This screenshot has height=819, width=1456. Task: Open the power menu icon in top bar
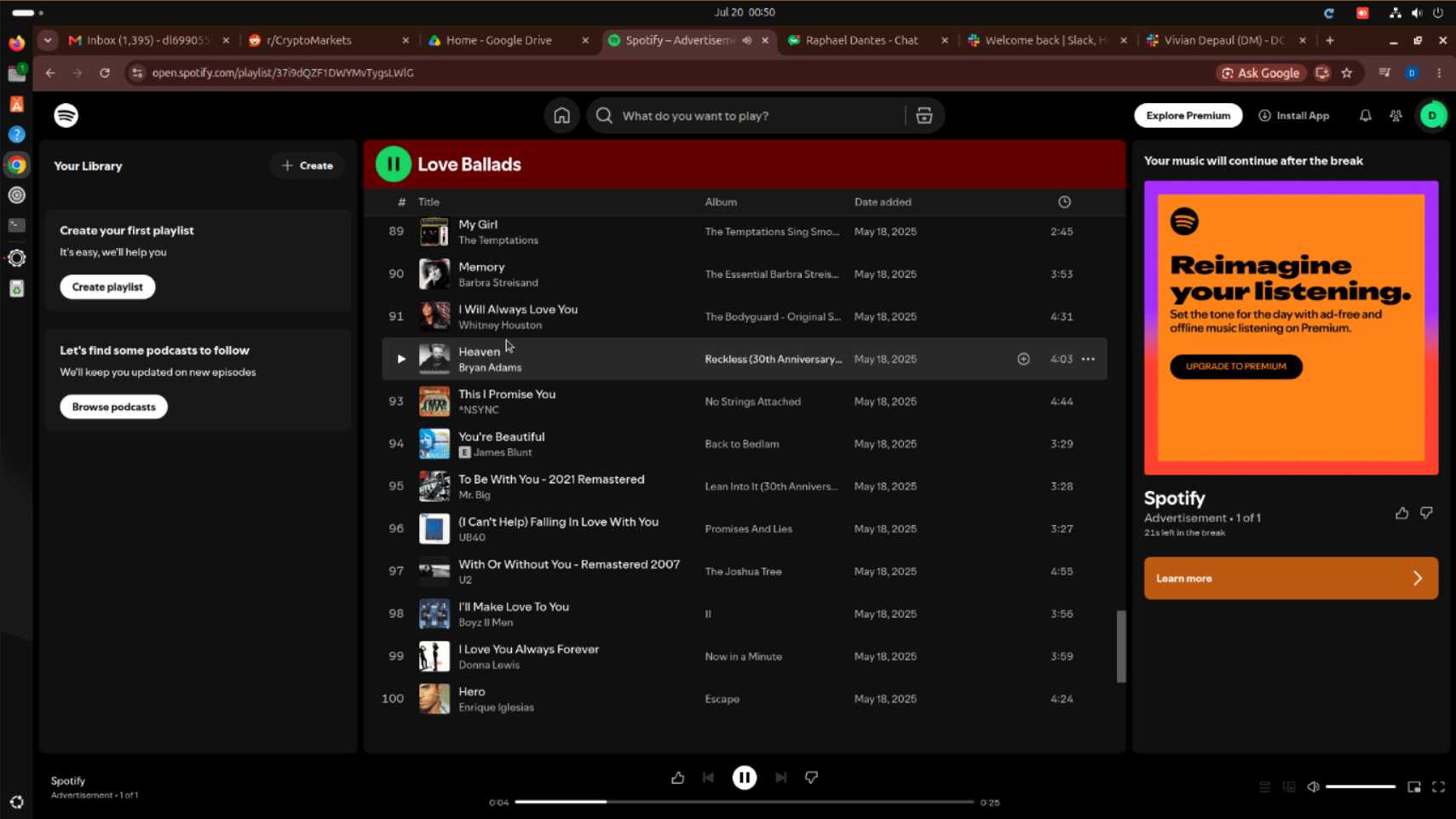(x=1438, y=13)
